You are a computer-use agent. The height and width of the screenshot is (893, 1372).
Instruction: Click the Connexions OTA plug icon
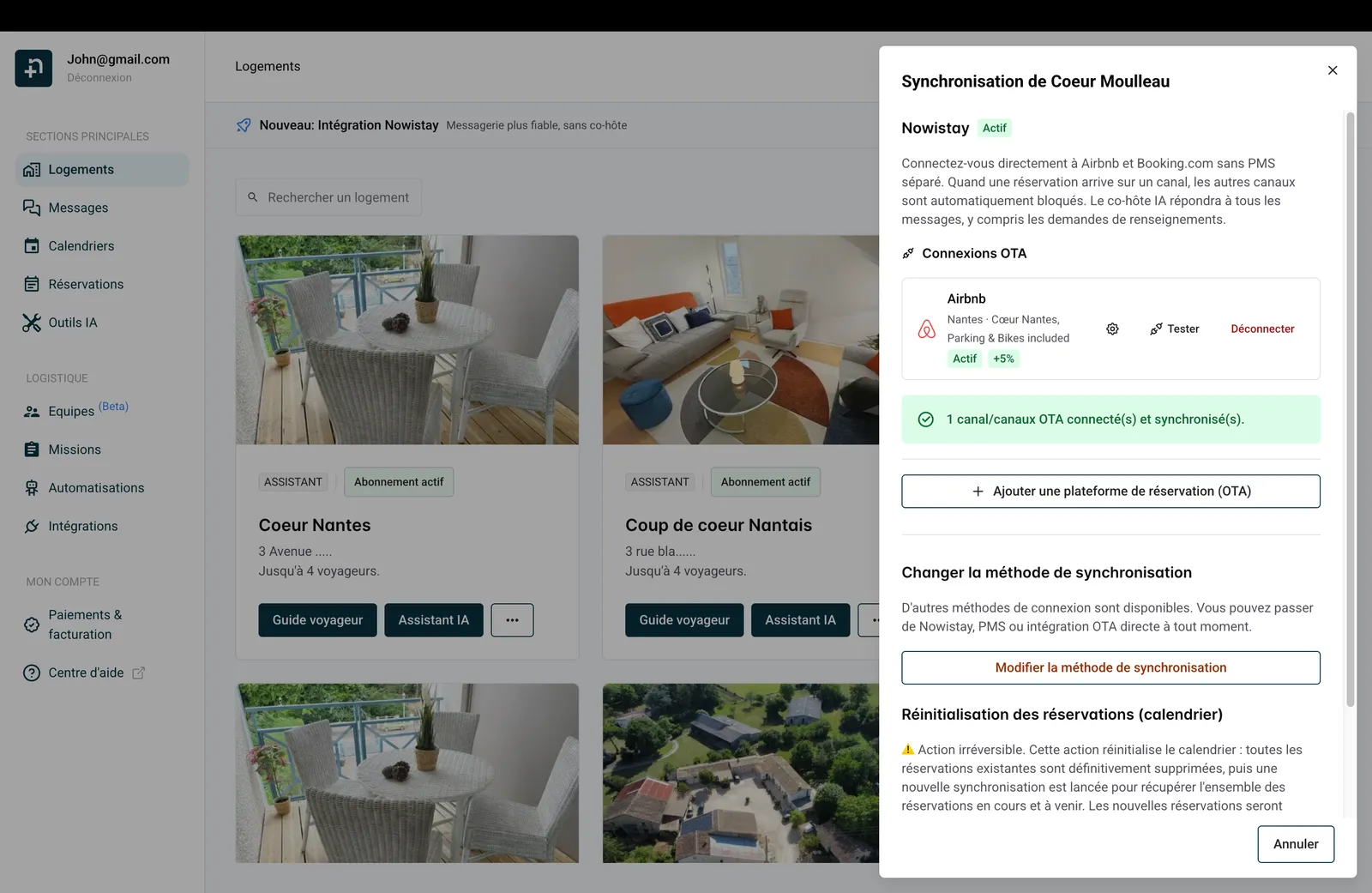point(908,254)
